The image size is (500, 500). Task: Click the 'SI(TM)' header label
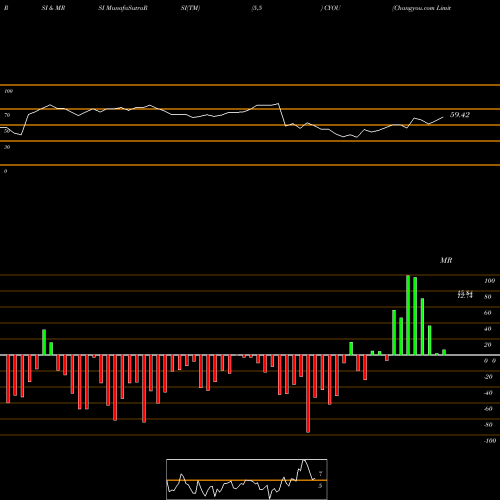[x=190, y=8]
